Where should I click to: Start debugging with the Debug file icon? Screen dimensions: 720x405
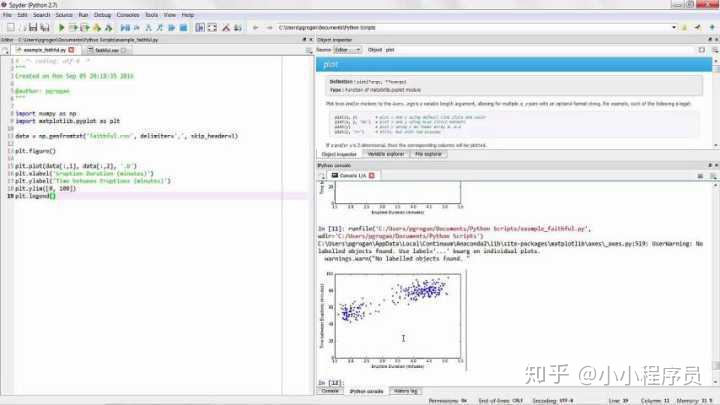[x=125, y=28]
